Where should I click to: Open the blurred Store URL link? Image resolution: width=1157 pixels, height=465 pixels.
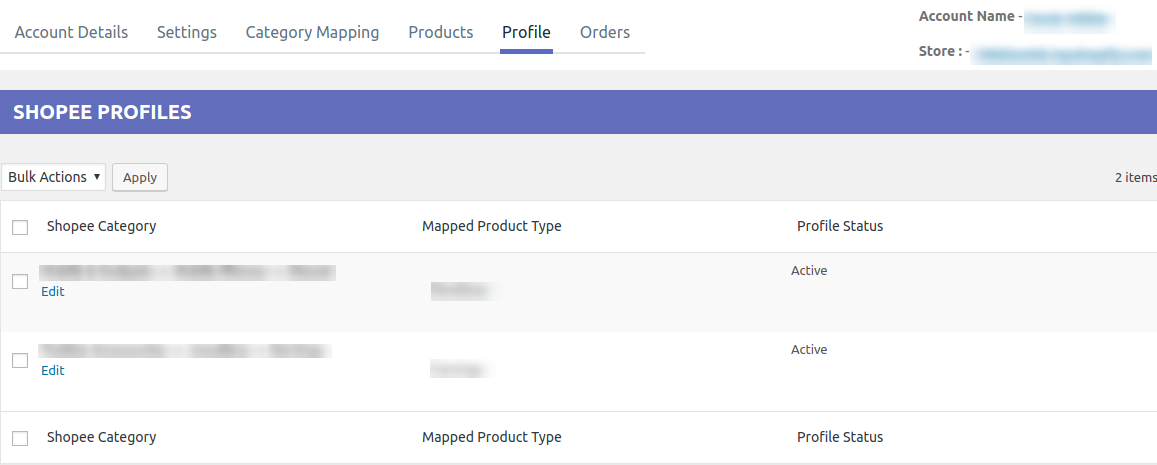1063,54
